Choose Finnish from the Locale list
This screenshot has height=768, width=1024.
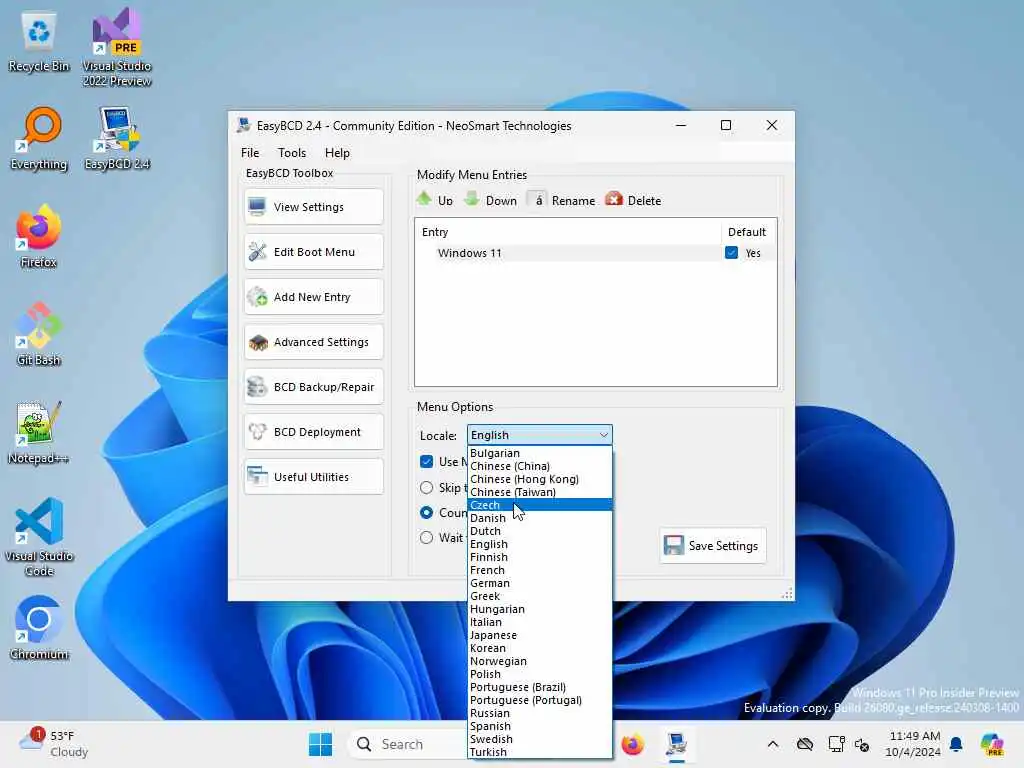pyautogui.click(x=539, y=558)
